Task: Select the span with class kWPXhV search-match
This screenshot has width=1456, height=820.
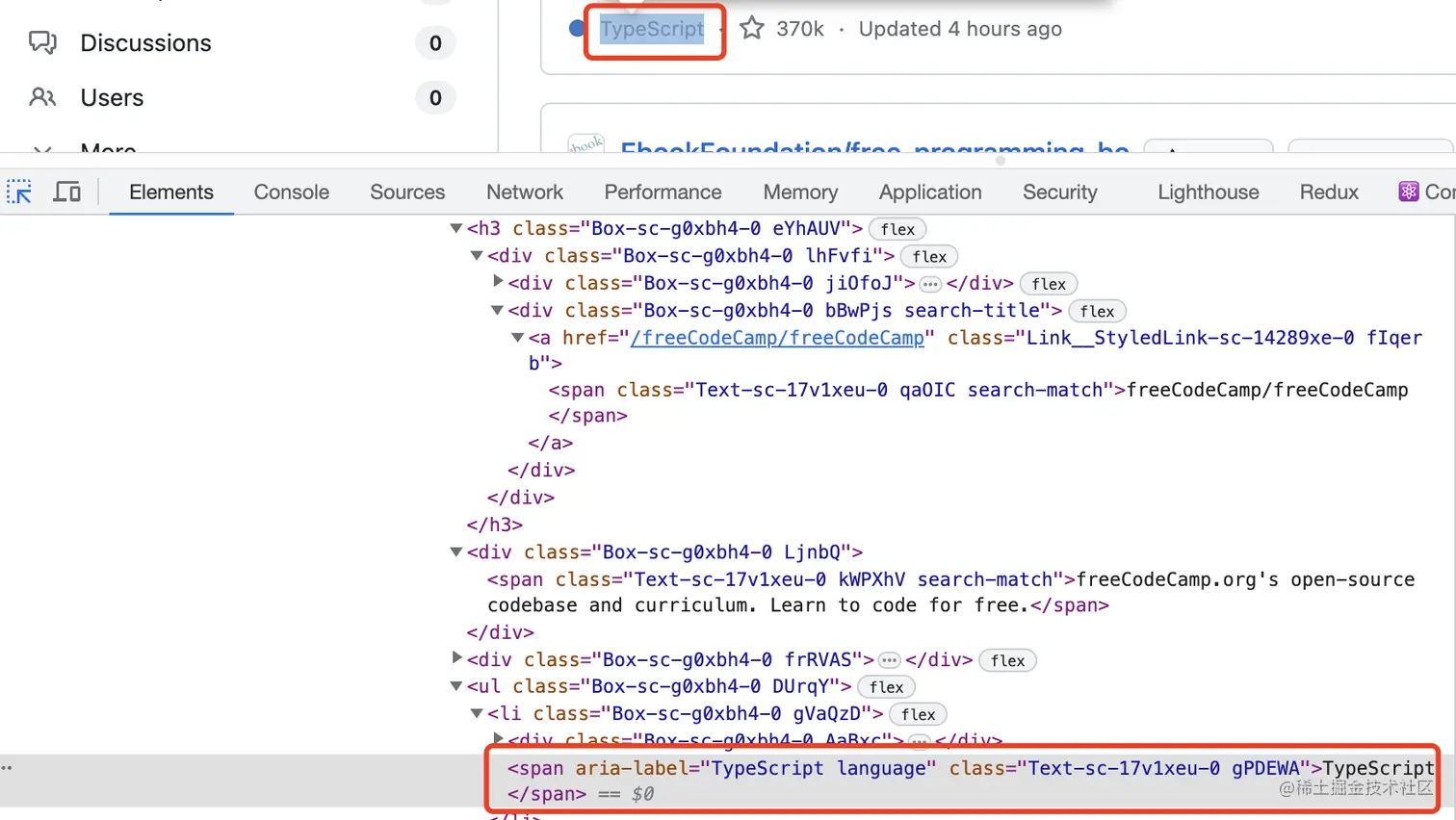Action: 951,592
